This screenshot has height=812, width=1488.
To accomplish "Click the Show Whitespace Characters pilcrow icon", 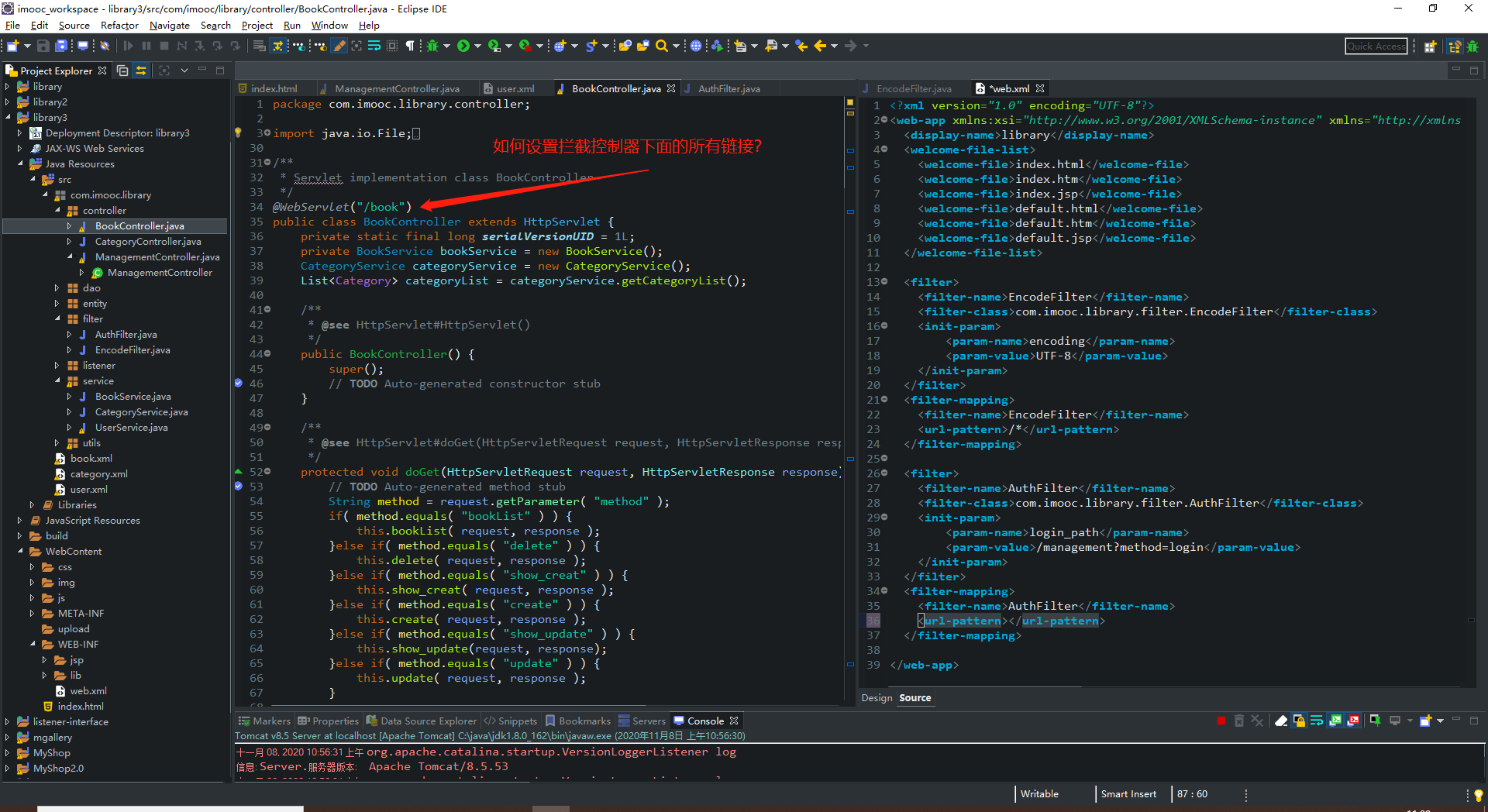I will point(410,46).
